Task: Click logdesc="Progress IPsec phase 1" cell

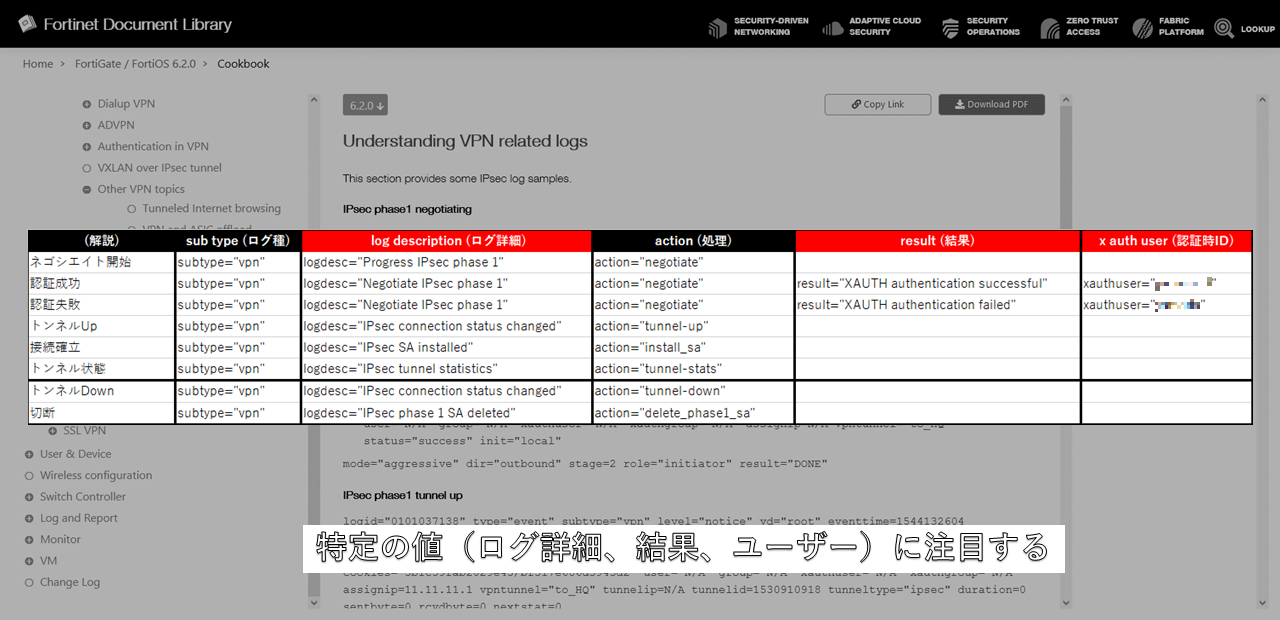Action: click(446, 262)
